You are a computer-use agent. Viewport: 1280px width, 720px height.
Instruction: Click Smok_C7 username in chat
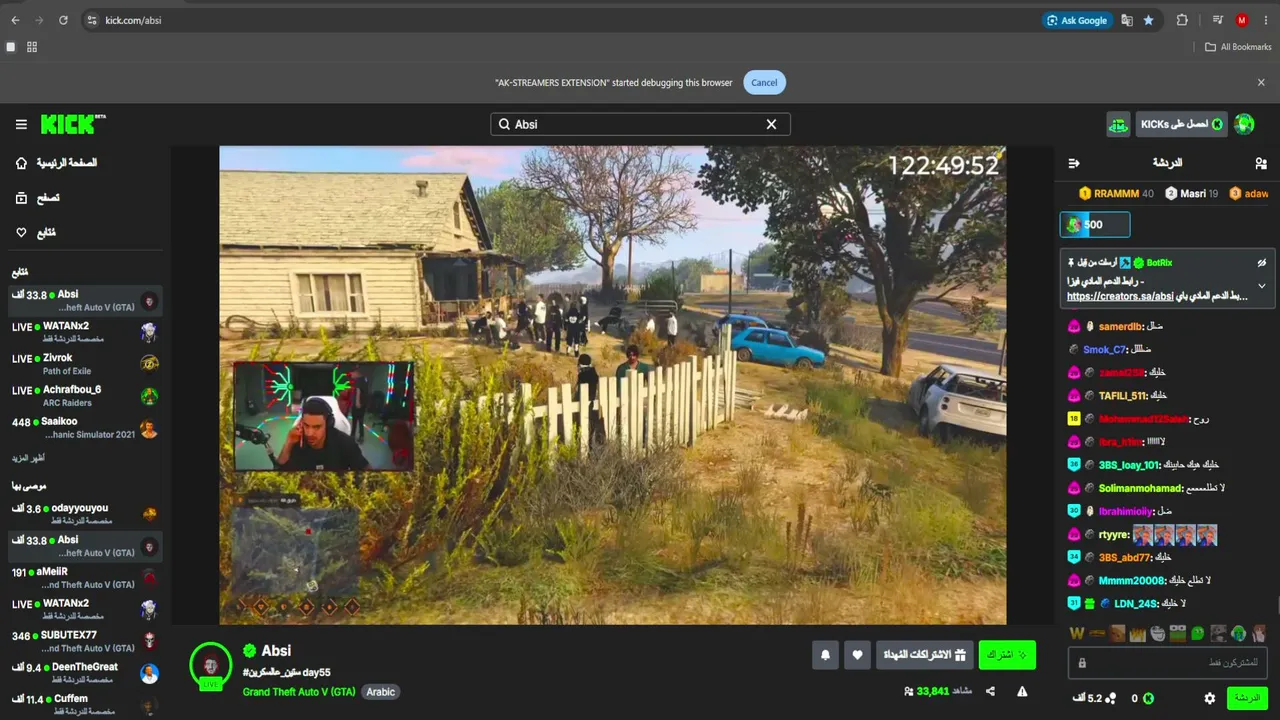(x=1104, y=350)
